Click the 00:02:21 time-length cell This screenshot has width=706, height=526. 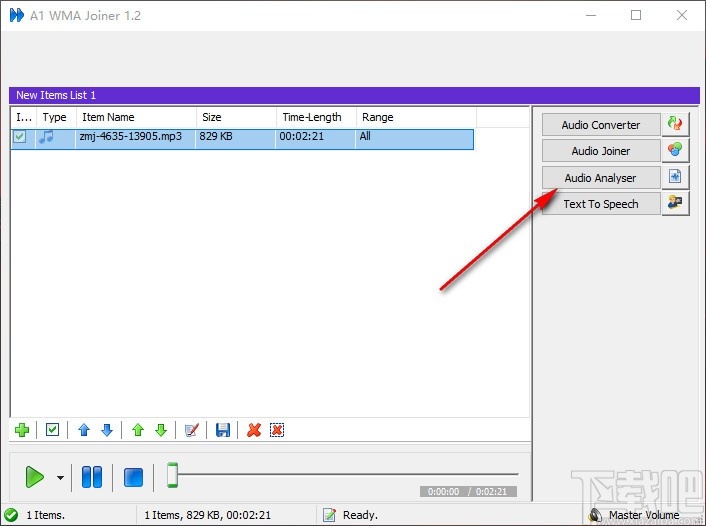pos(301,136)
